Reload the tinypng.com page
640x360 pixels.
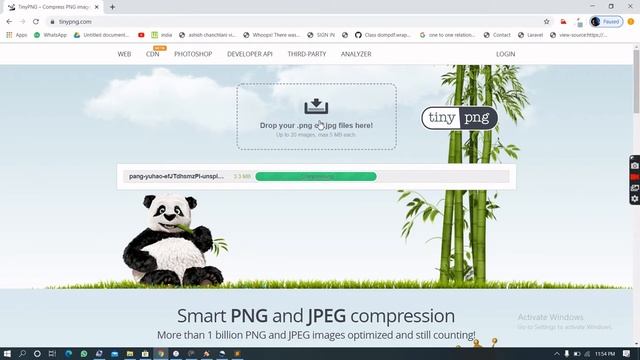click(x=36, y=22)
